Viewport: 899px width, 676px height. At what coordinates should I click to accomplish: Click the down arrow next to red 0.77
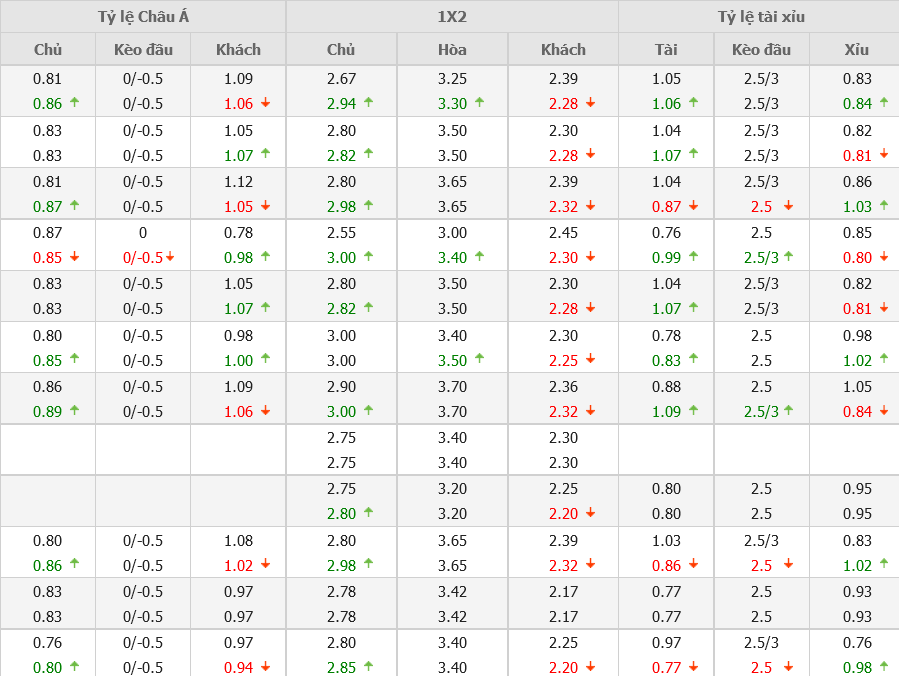[693, 666]
